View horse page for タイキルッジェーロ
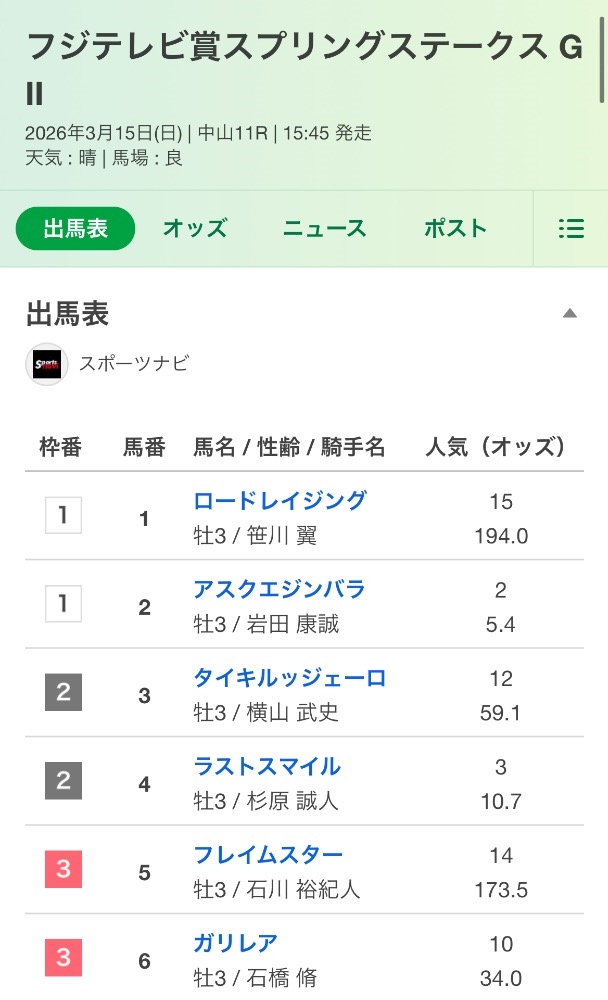The height and width of the screenshot is (1000, 608). pyautogui.click(x=289, y=678)
